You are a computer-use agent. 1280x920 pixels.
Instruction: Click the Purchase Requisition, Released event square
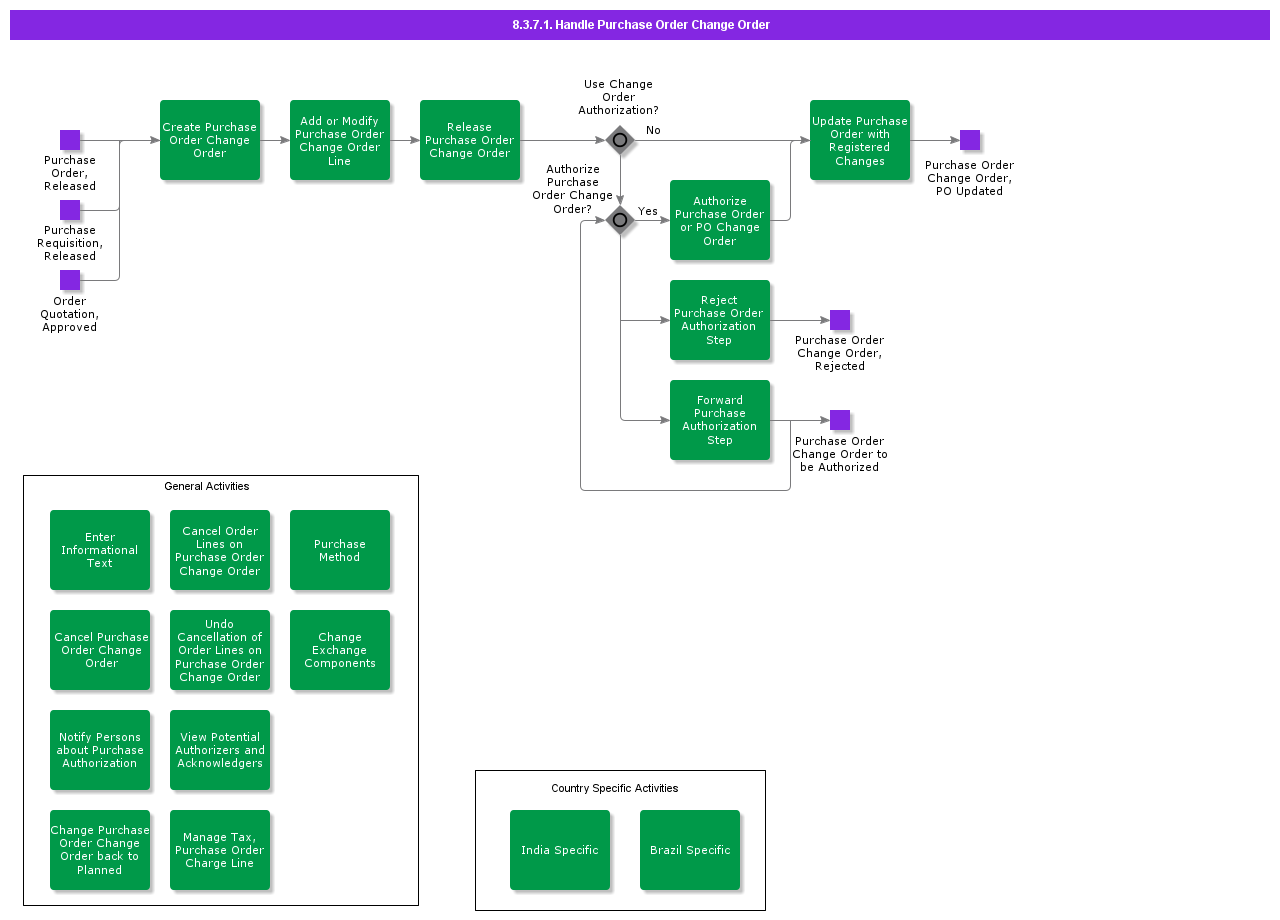(70, 210)
